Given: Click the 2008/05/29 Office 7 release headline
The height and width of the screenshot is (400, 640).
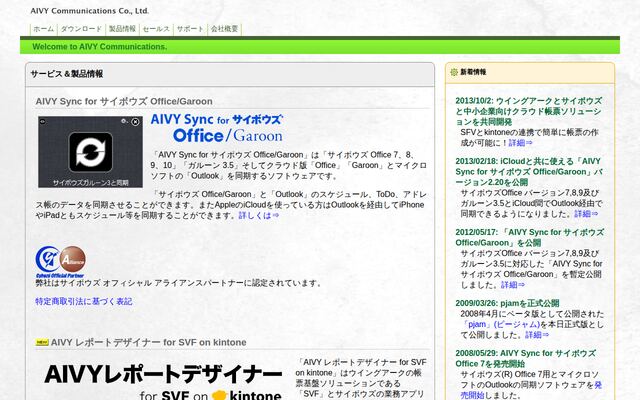Looking at the screenshot, I should (526, 358).
